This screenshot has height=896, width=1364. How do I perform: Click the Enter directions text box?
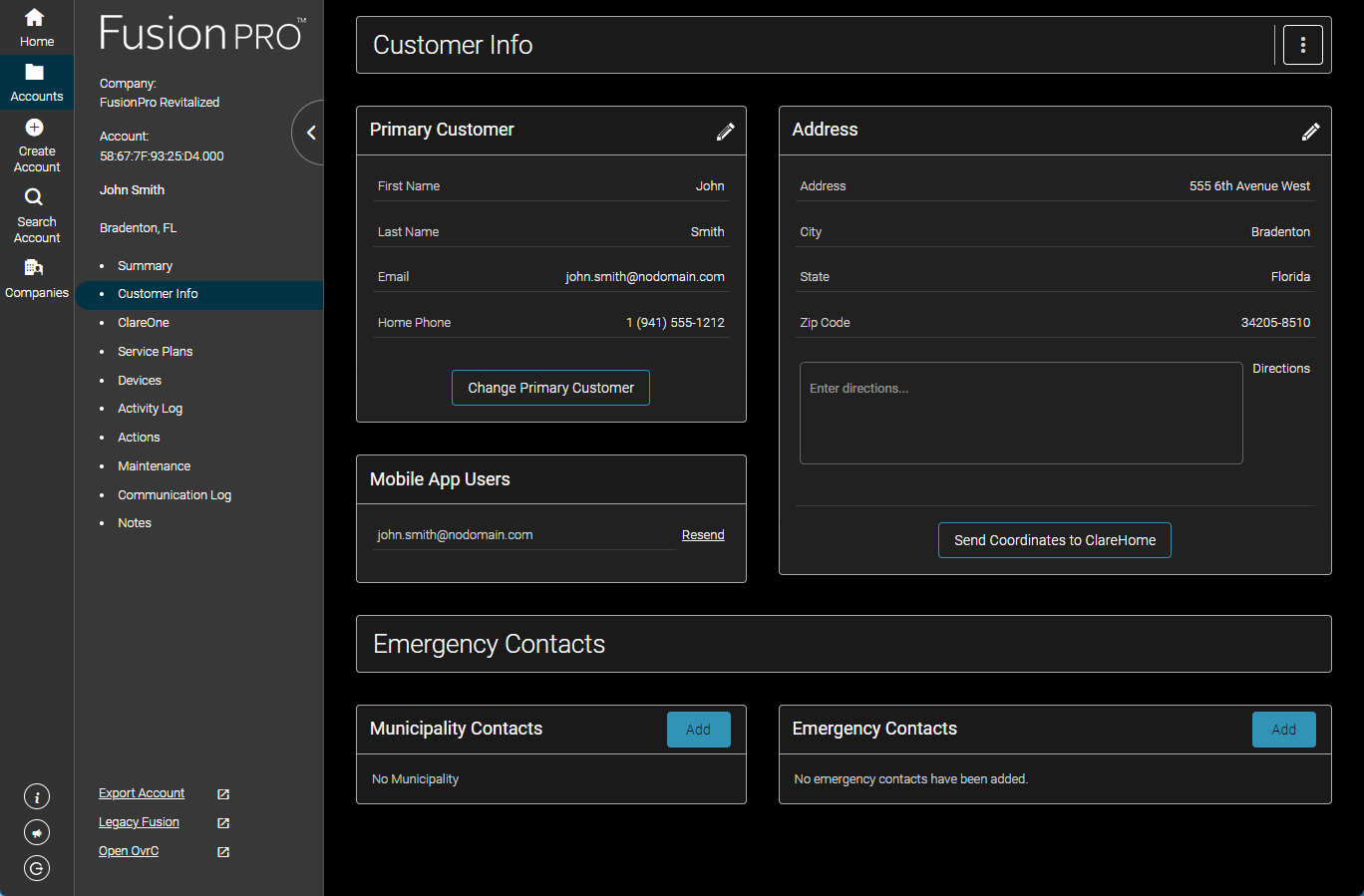pyautogui.click(x=1020, y=413)
